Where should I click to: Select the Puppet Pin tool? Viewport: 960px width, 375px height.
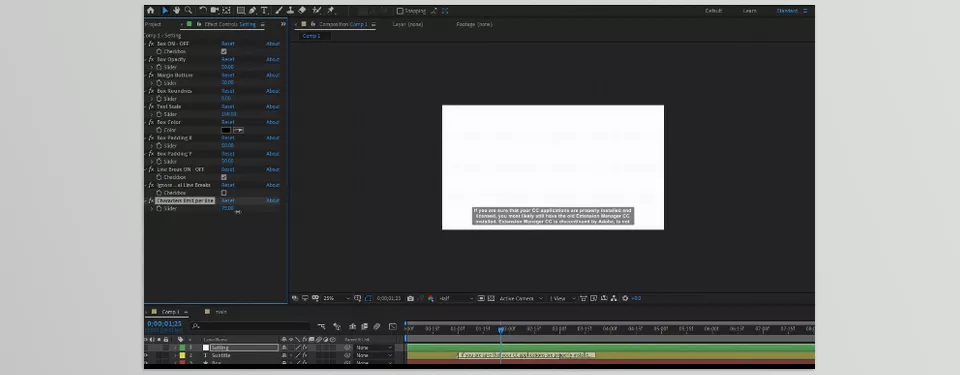(331, 10)
